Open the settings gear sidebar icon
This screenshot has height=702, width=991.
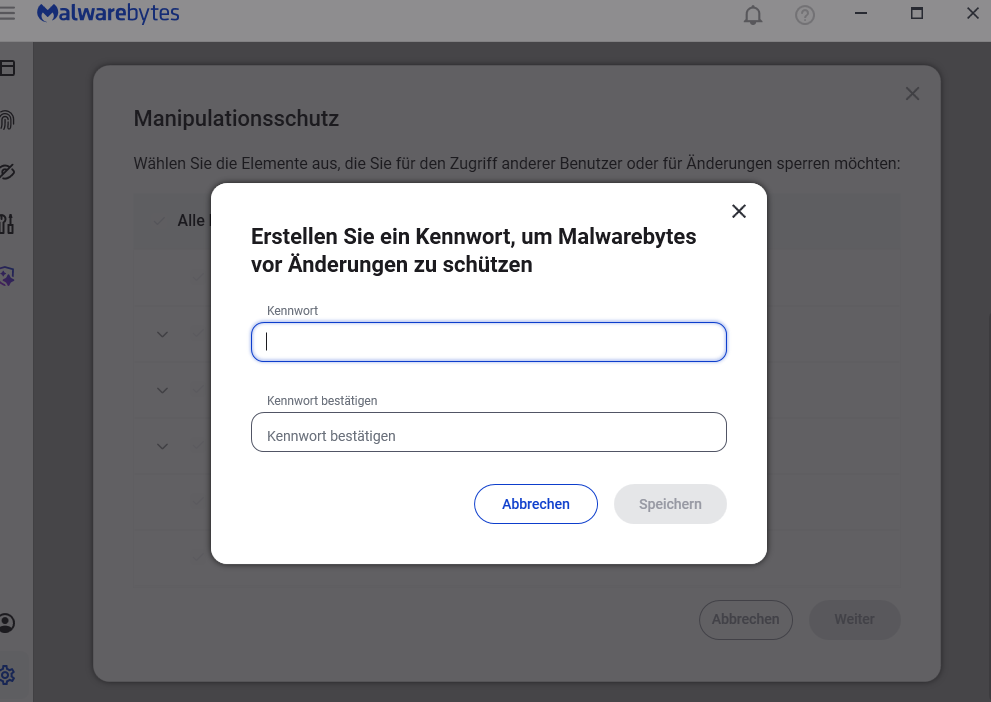(x=7, y=675)
